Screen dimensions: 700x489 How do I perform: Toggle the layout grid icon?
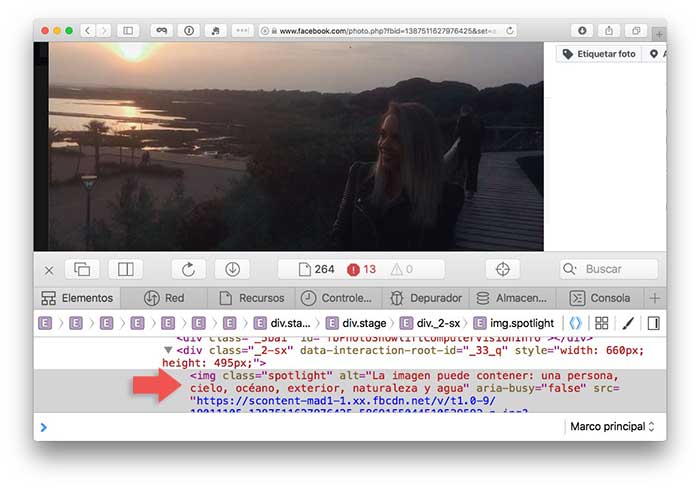tap(602, 323)
